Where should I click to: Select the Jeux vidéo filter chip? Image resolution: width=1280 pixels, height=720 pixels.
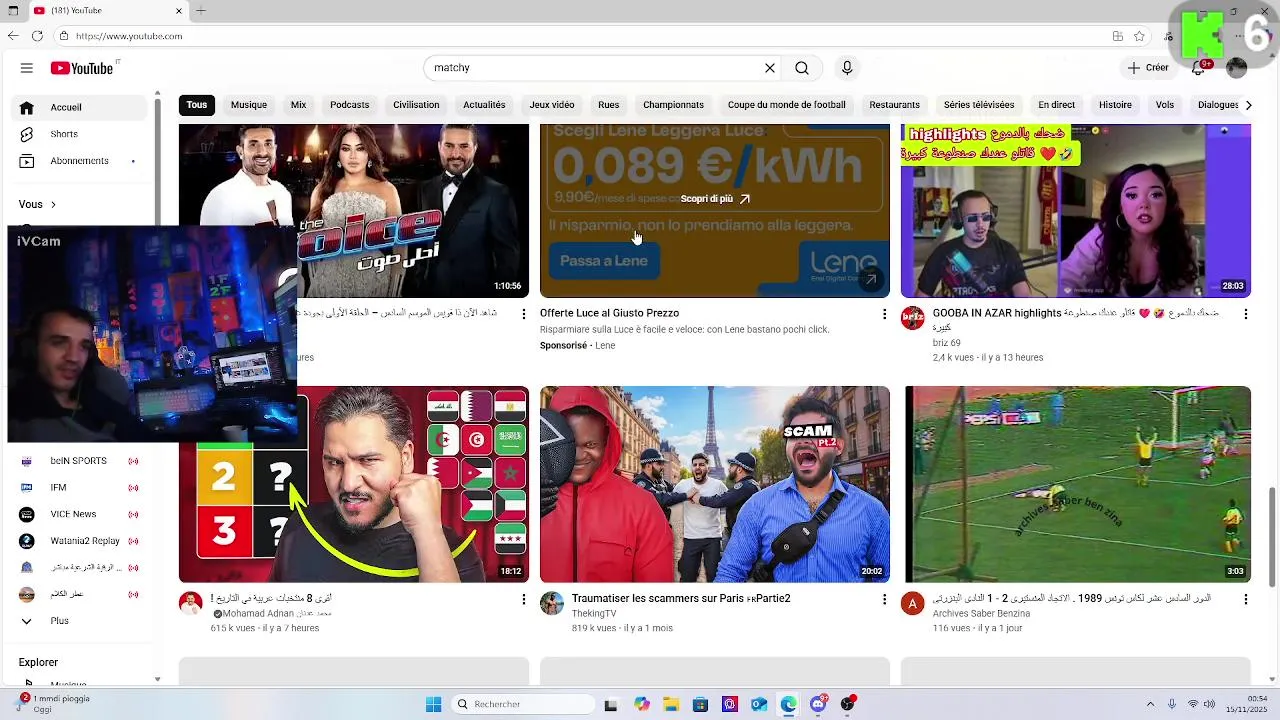click(552, 105)
